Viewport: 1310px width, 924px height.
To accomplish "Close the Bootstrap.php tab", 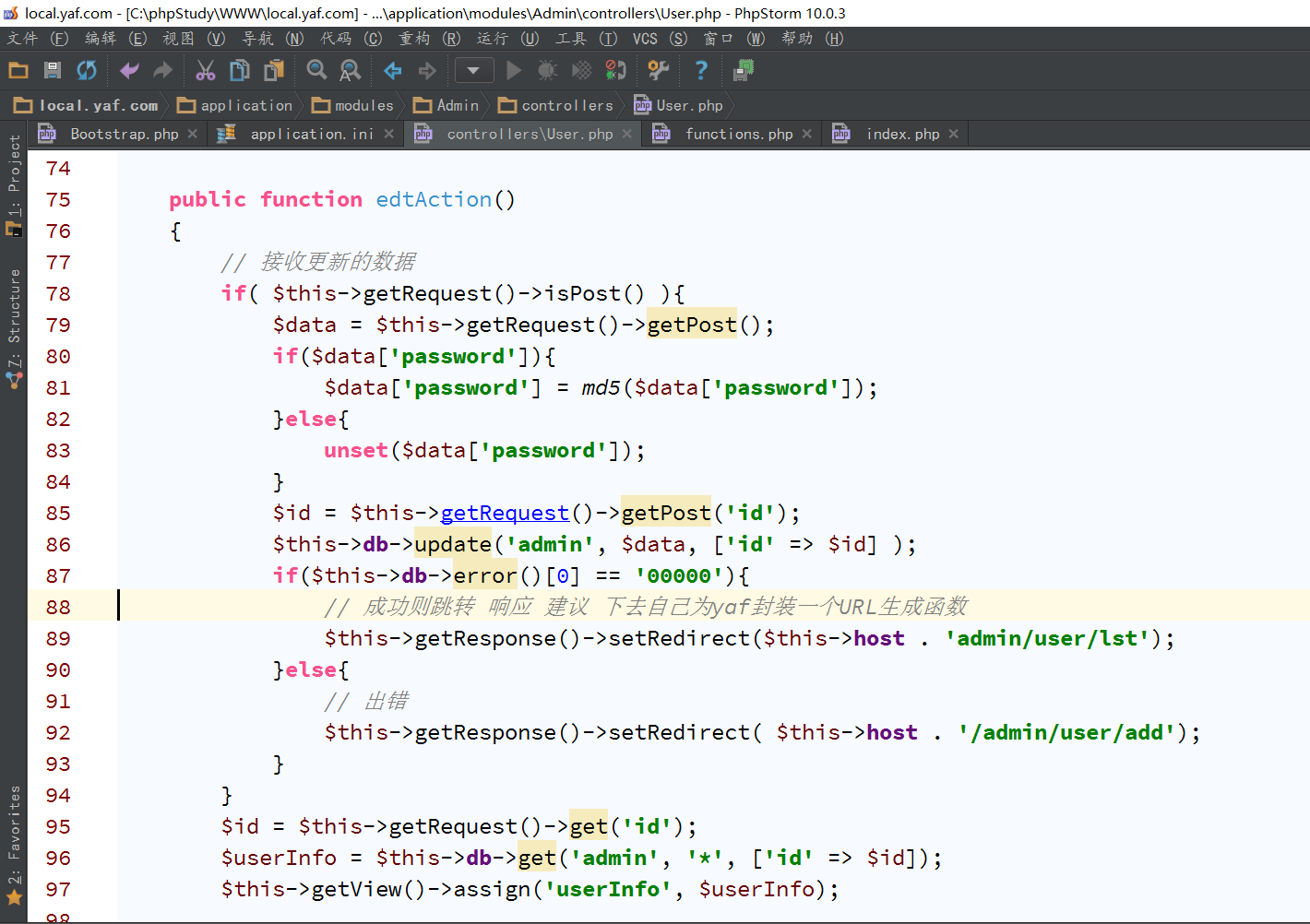I will point(193,135).
